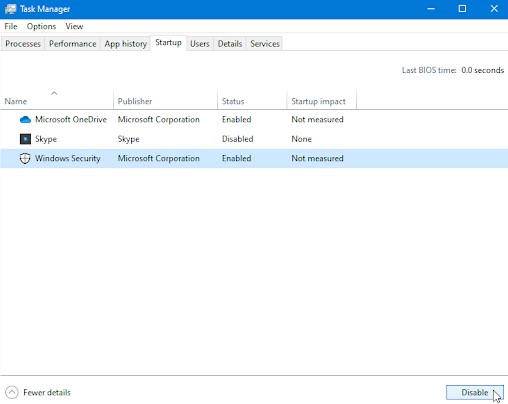Maximize the Task Manager window
Viewport: 508px width, 404px height.
[x=462, y=9]
